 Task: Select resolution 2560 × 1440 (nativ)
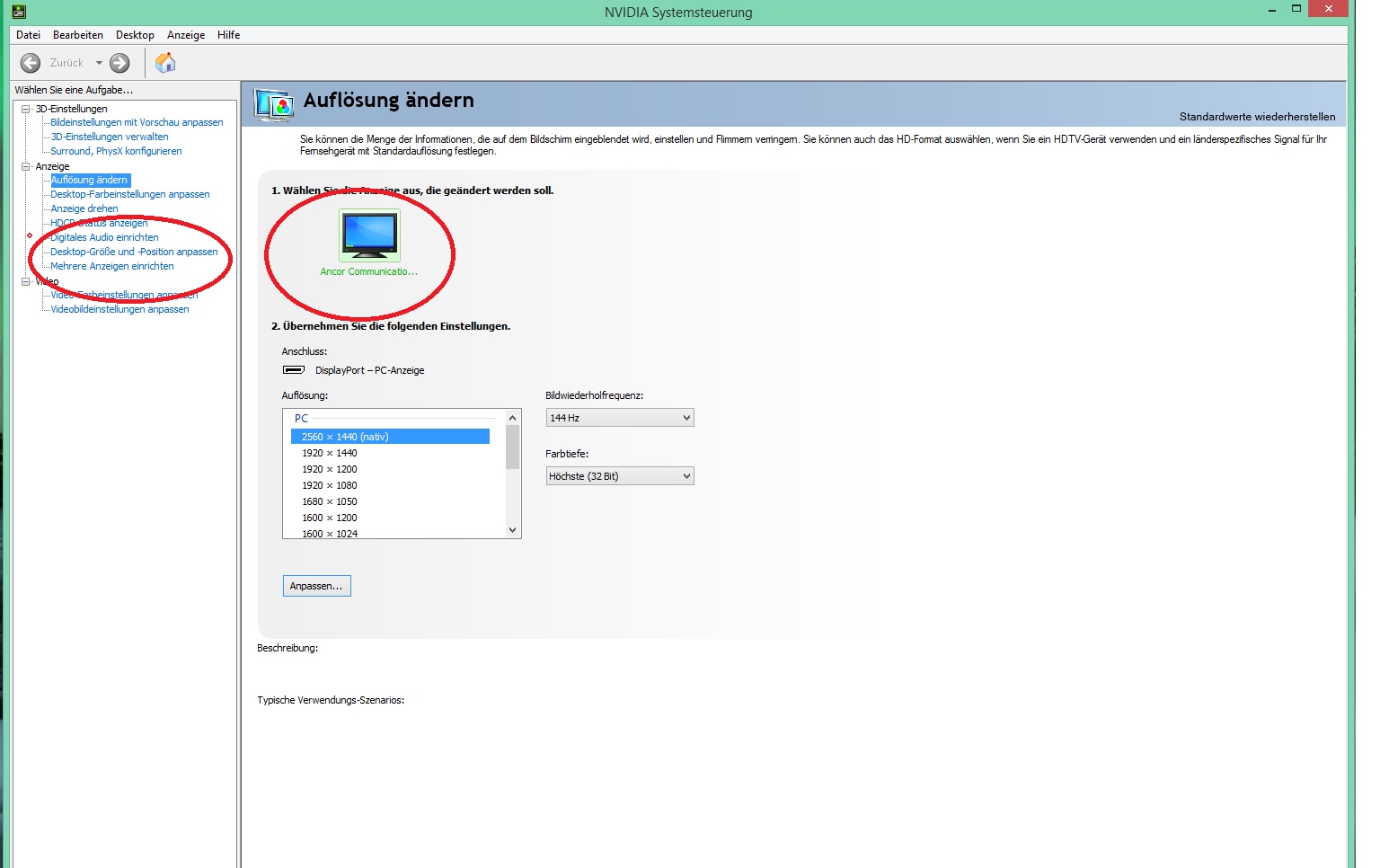[390, 437]
